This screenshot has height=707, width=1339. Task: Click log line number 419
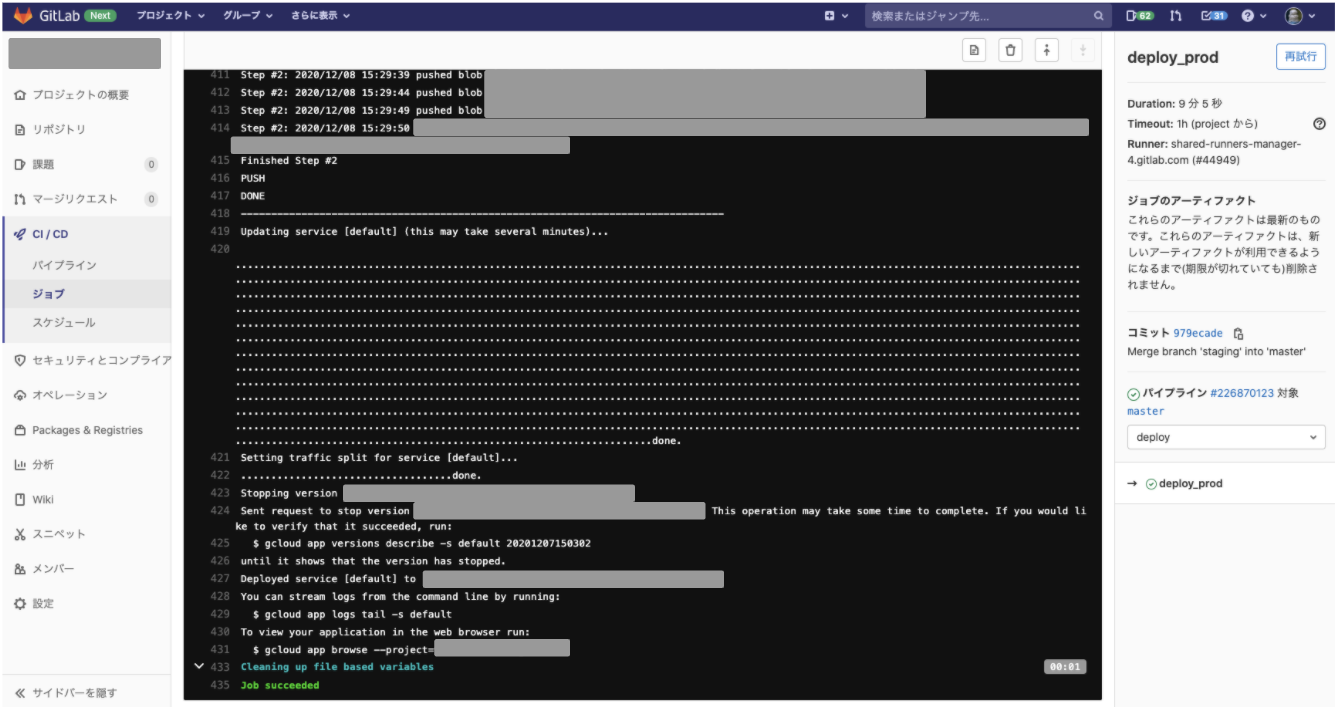point(220,231)
